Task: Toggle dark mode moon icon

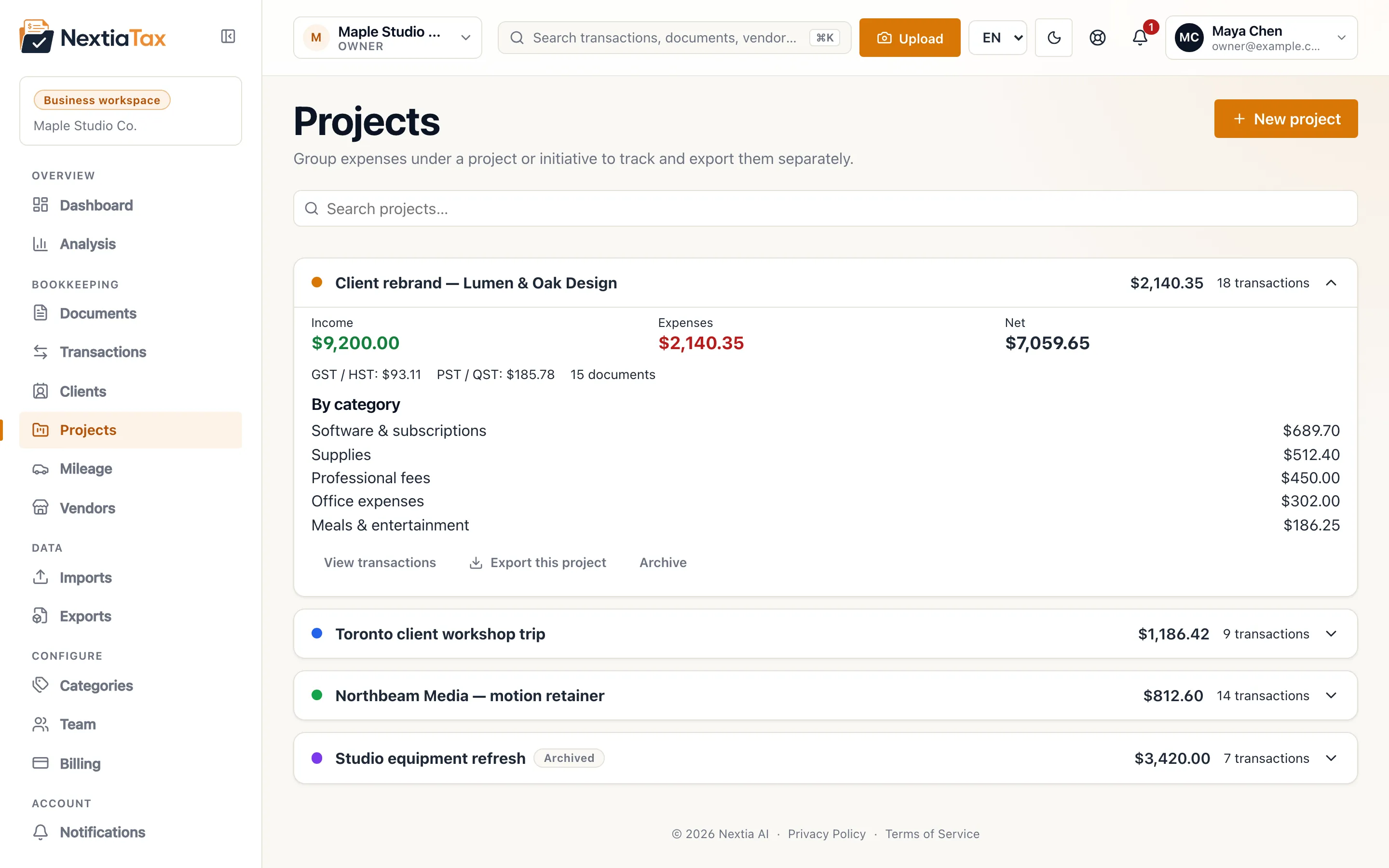Action: click(x=1054, y=38)
